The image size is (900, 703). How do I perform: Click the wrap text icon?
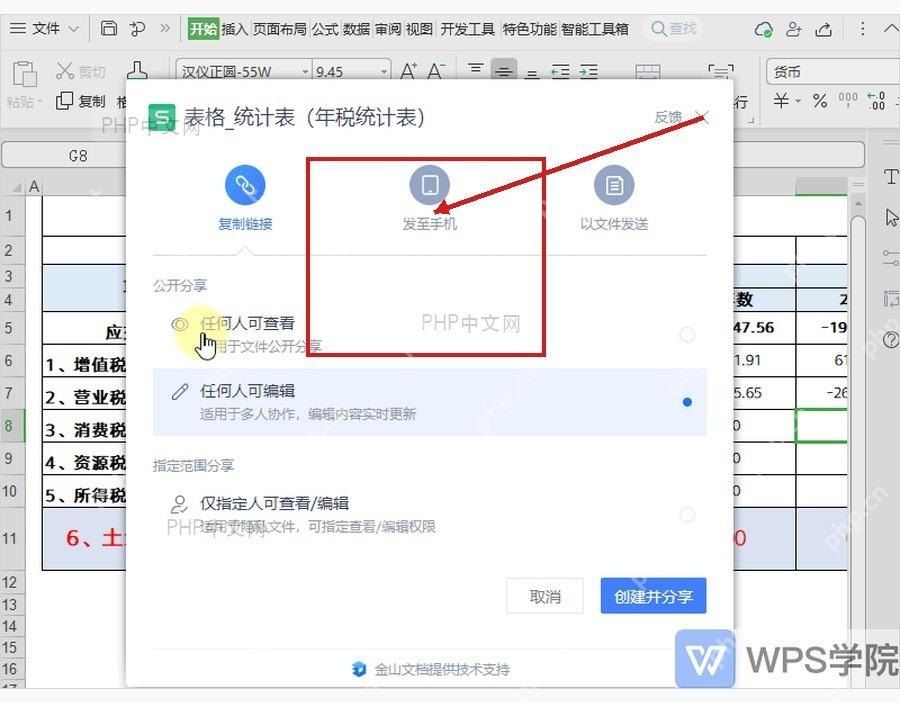point(721,72)
